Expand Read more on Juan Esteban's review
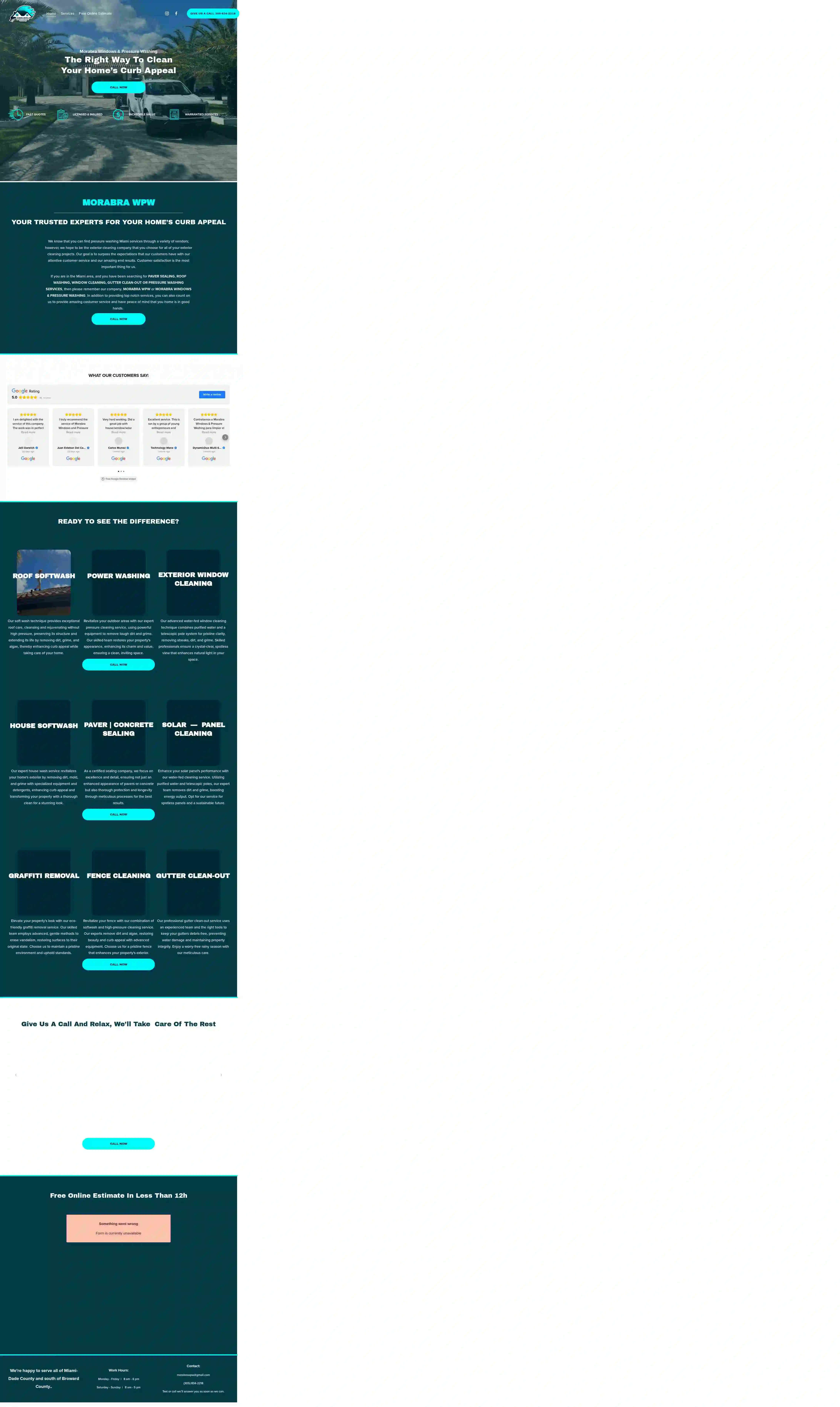Image resolution: width=840 pixels, height=1407 pixels. [x=73, y=432]
